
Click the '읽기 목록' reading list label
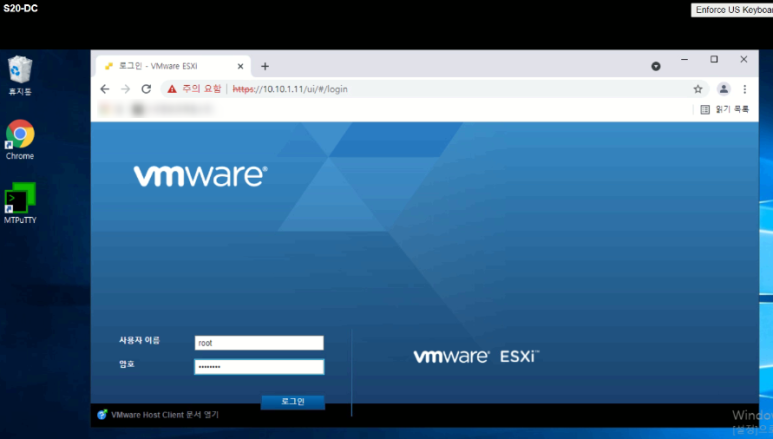732,110
